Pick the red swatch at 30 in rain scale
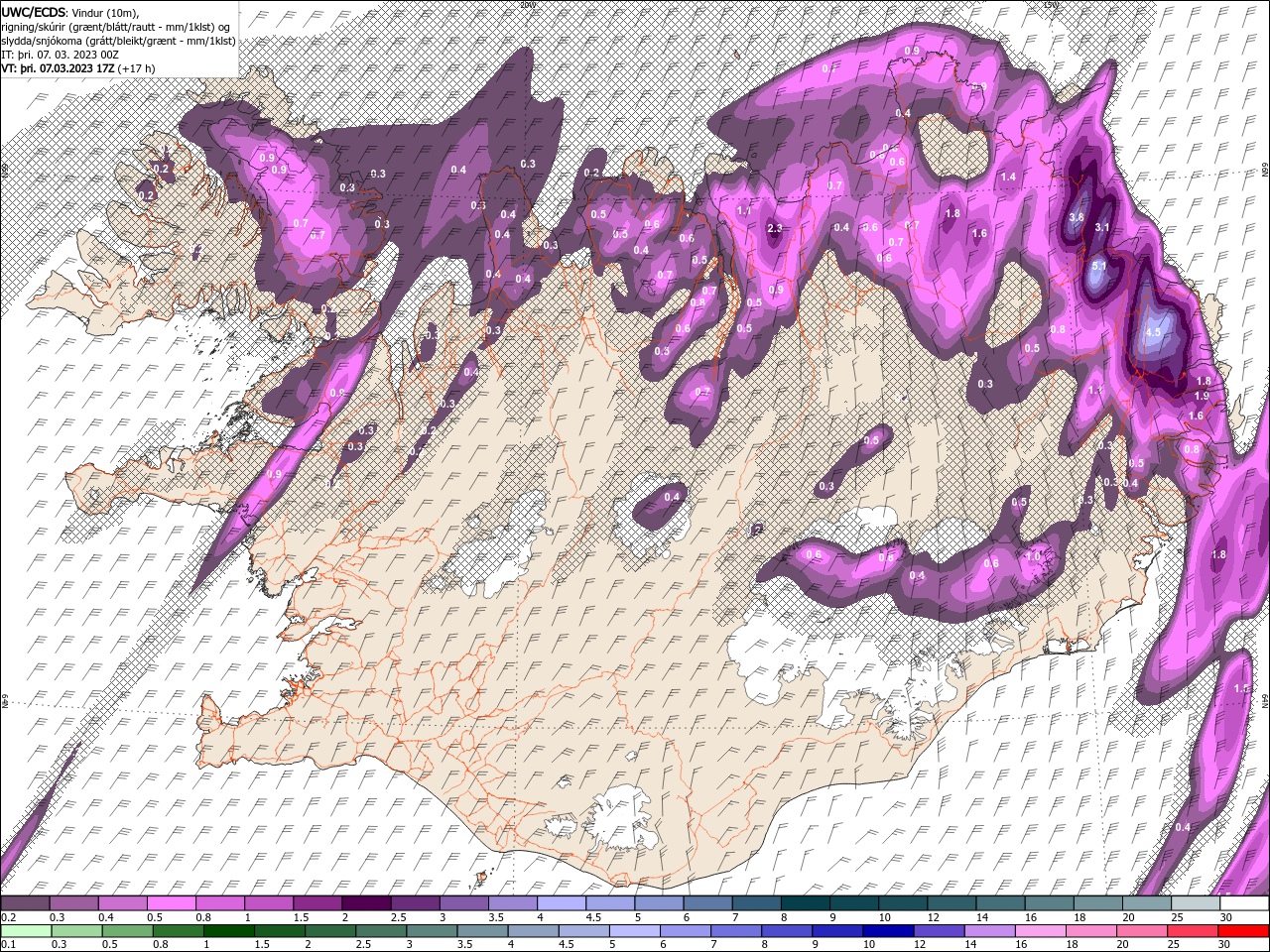This screenshot has width=1270, height=952. (1243, 930)
